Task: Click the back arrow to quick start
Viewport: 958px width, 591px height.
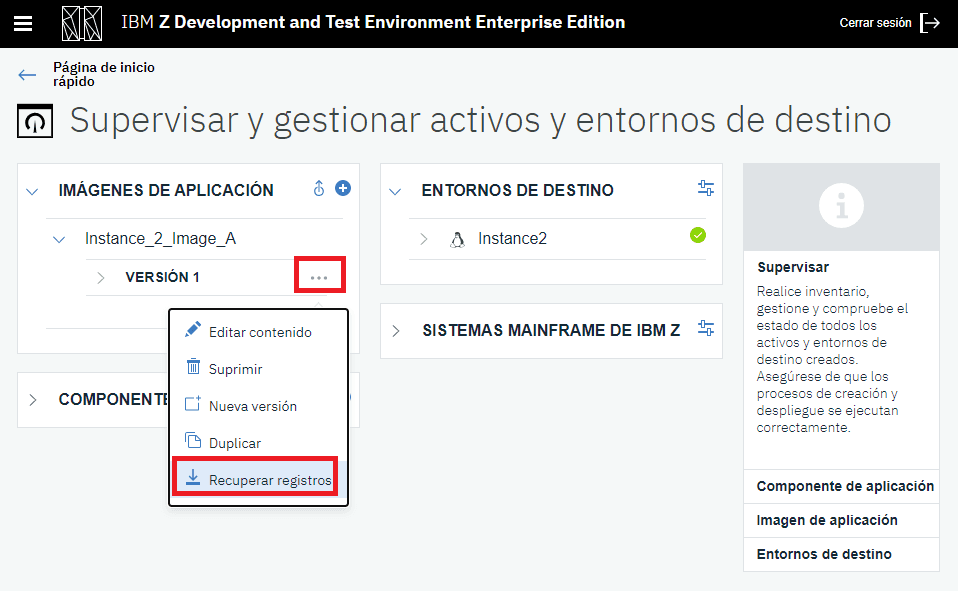Action: coord(27,75)
